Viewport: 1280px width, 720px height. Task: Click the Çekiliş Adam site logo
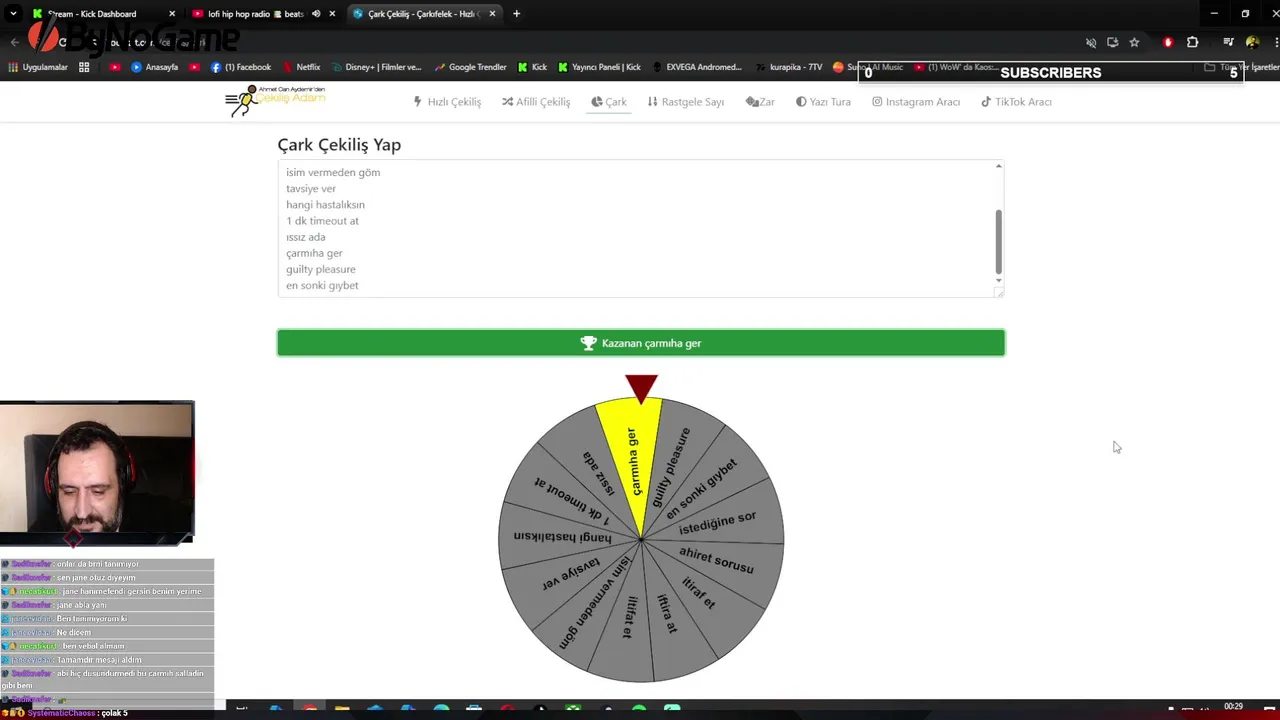tap(275, 100)
